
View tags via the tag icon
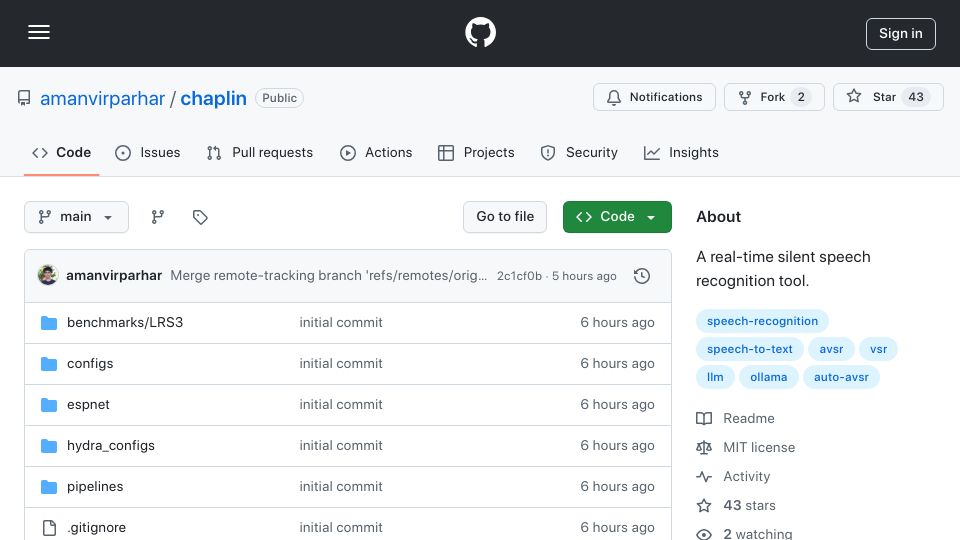click(x=200, y=217)
